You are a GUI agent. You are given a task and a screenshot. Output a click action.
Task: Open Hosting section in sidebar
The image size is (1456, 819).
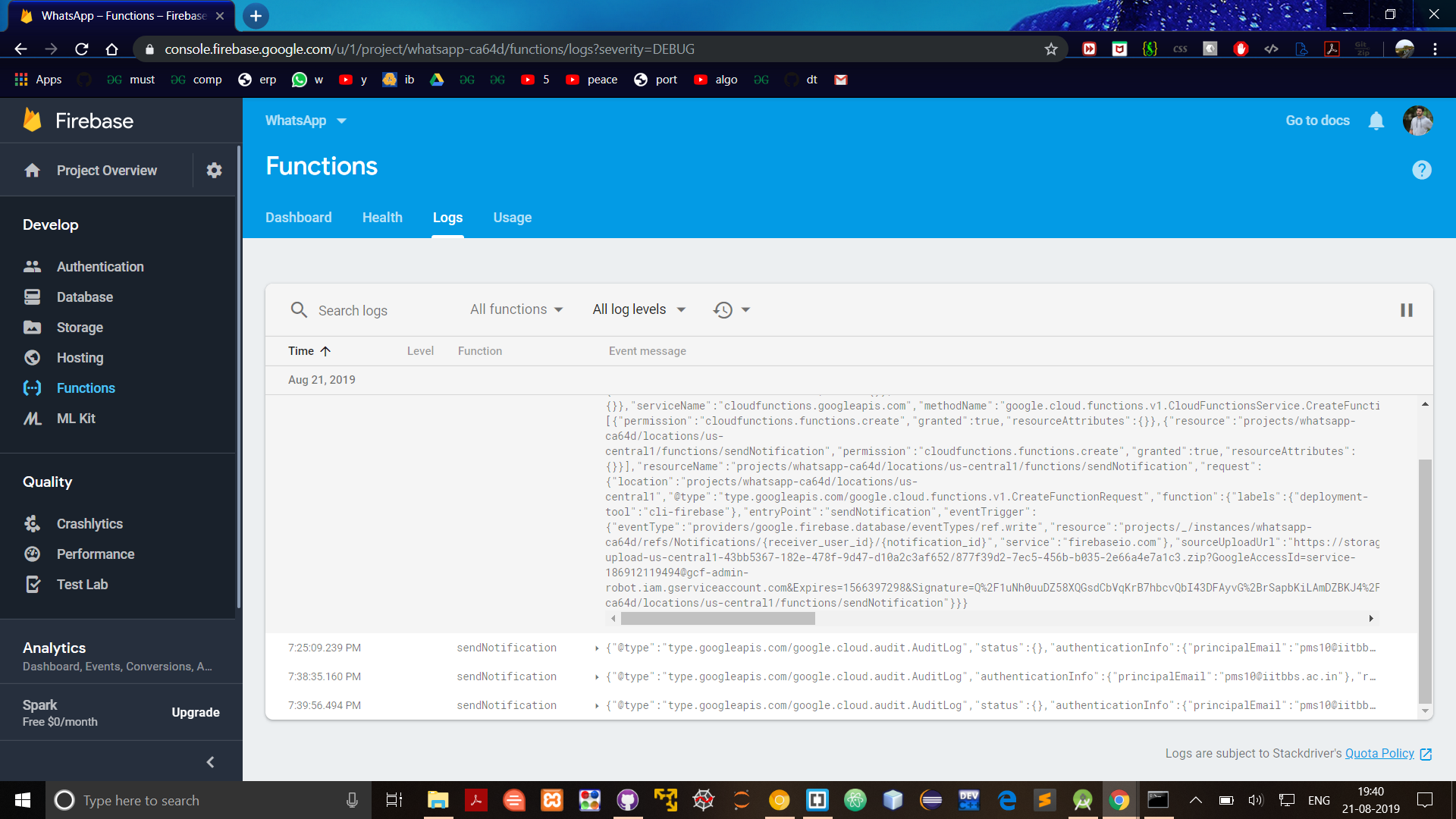click(x=80, y=358)
